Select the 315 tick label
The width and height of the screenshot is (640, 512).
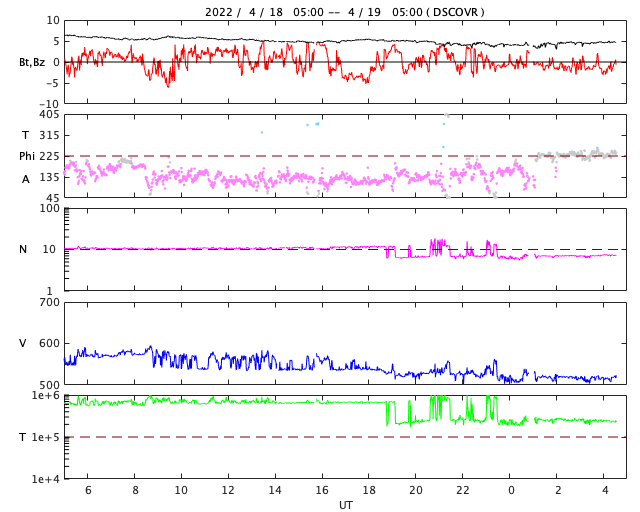click(49, 135)
